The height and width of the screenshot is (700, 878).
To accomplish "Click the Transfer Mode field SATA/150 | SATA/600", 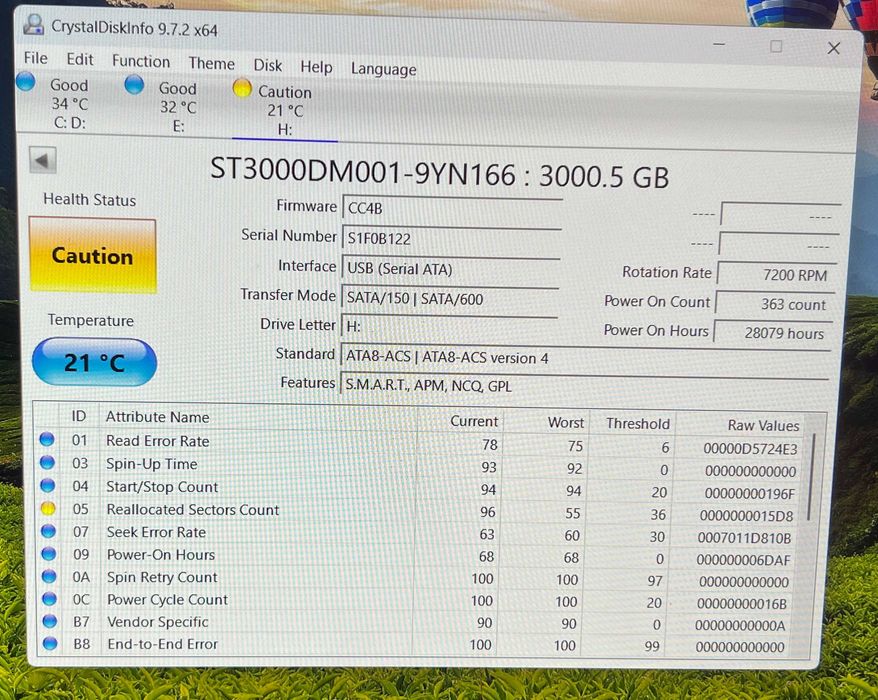I will pyautogui.click(x=450, y=299).
